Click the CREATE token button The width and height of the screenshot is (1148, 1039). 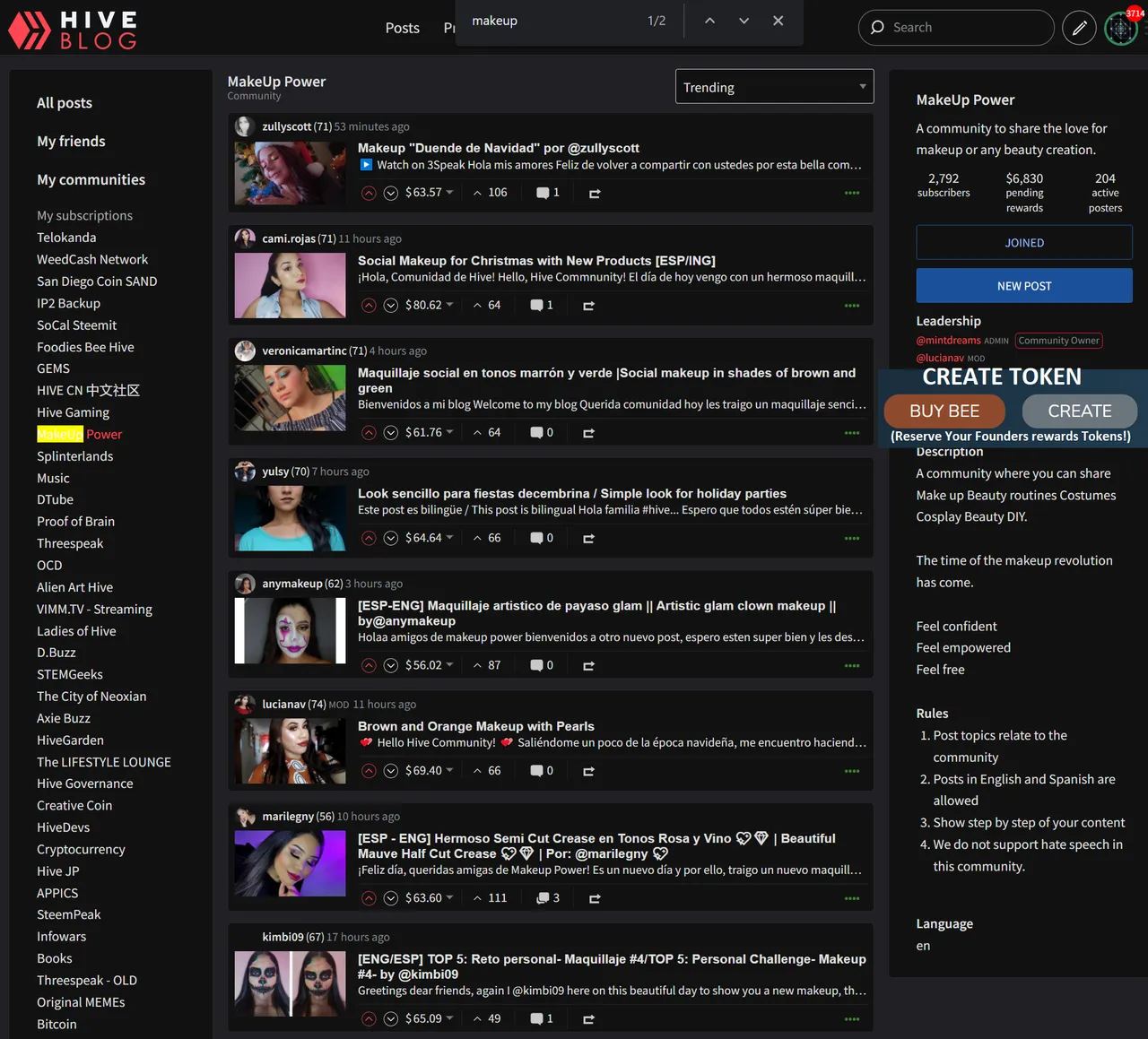1080,411
